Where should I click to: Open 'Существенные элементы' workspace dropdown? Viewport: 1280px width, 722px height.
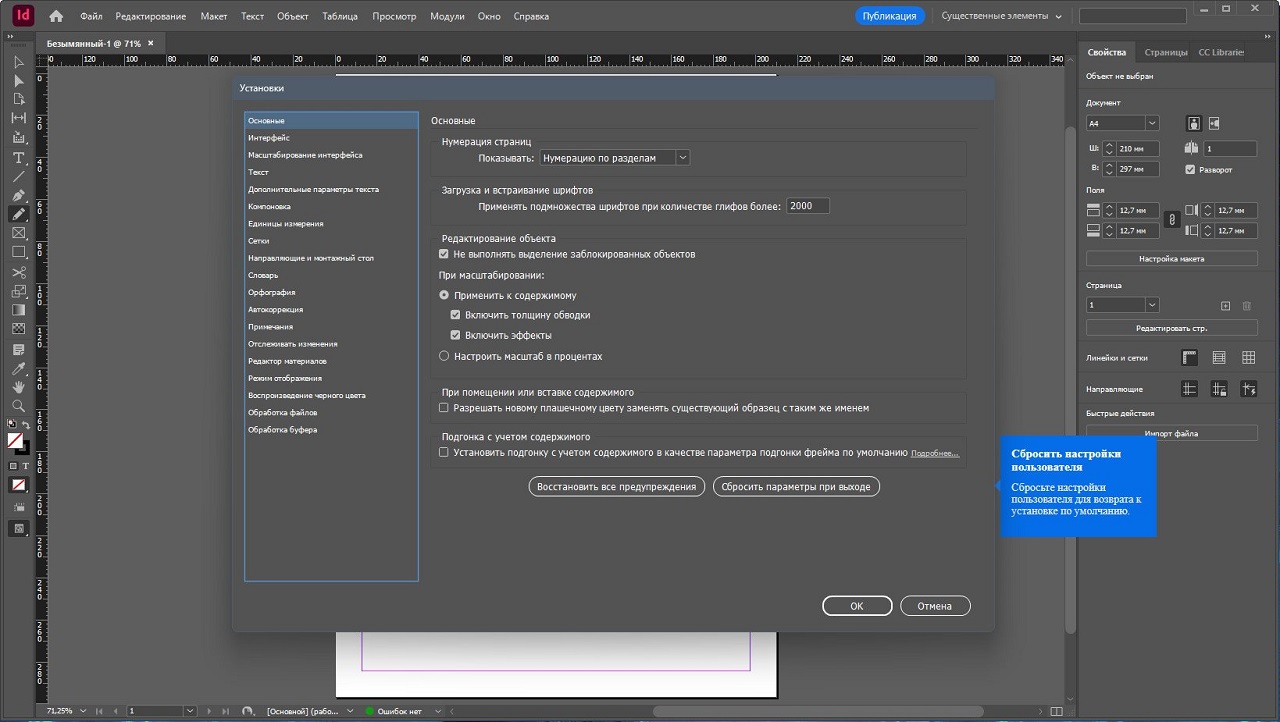1001,16
